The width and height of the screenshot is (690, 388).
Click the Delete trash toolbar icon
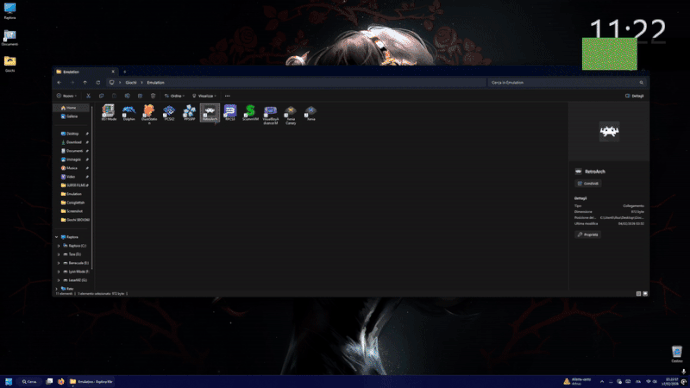[153, 95]
